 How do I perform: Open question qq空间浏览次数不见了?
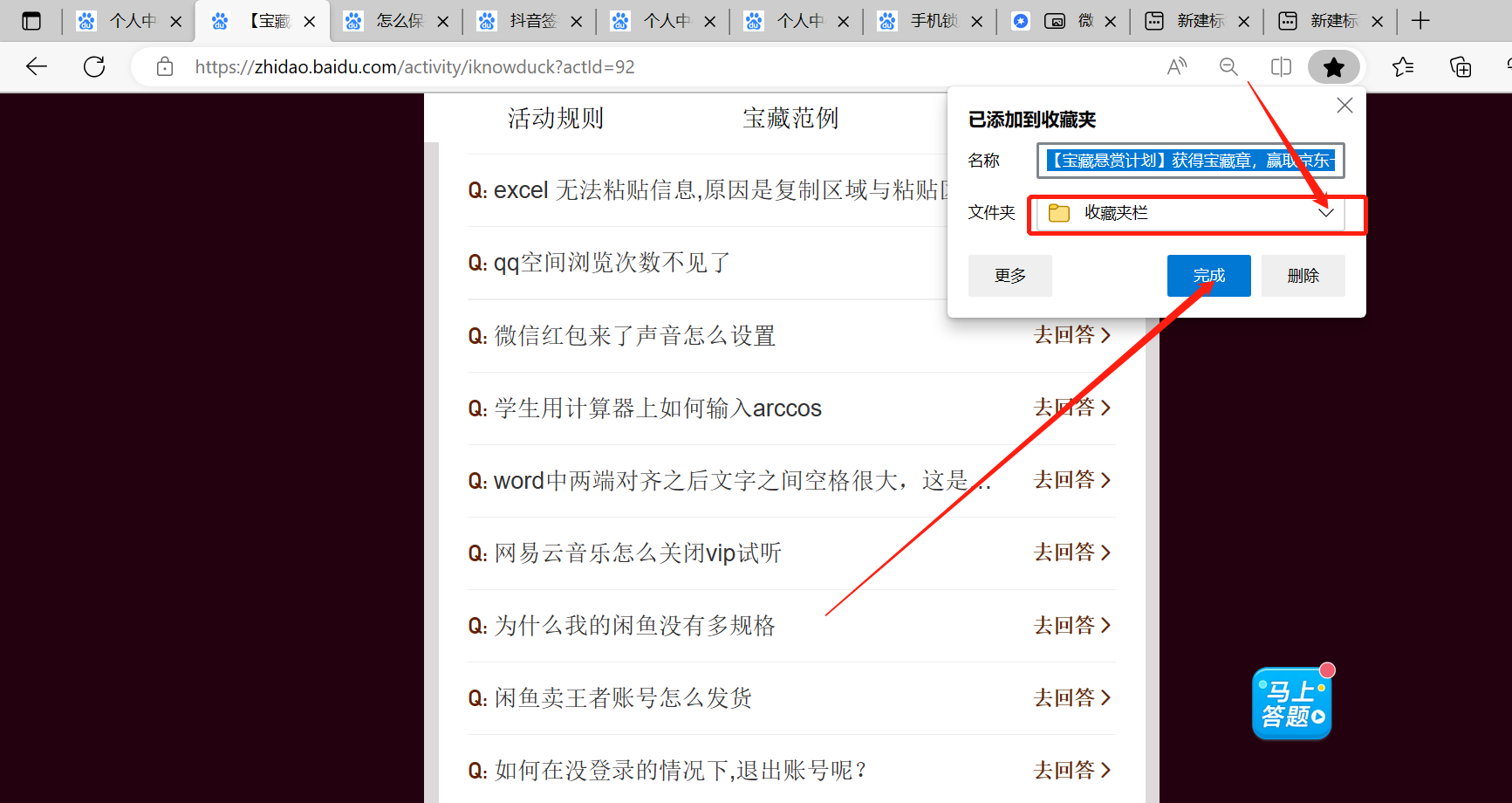(599, 263)
